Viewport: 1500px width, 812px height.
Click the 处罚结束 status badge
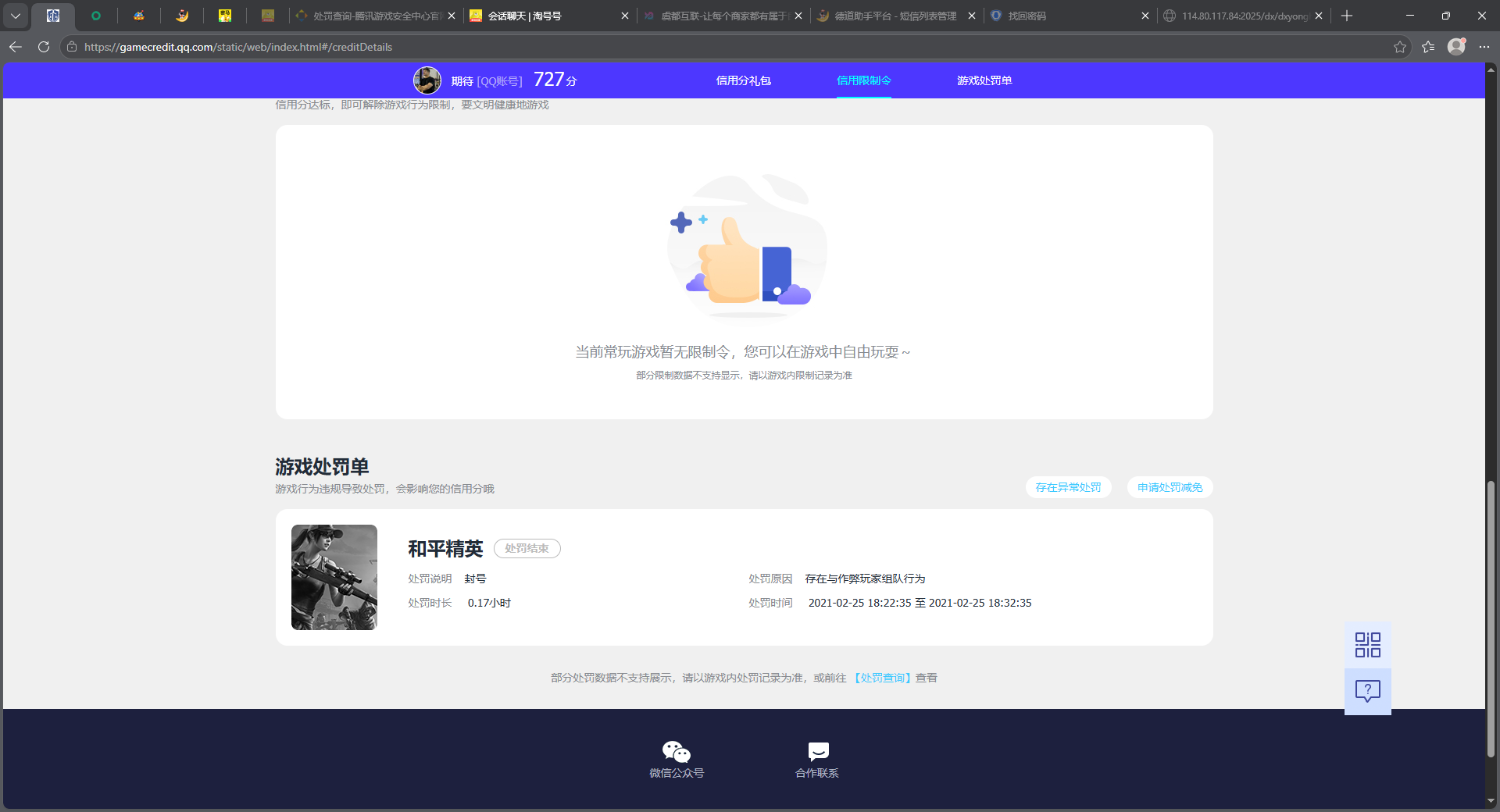(x=527, y=548)
